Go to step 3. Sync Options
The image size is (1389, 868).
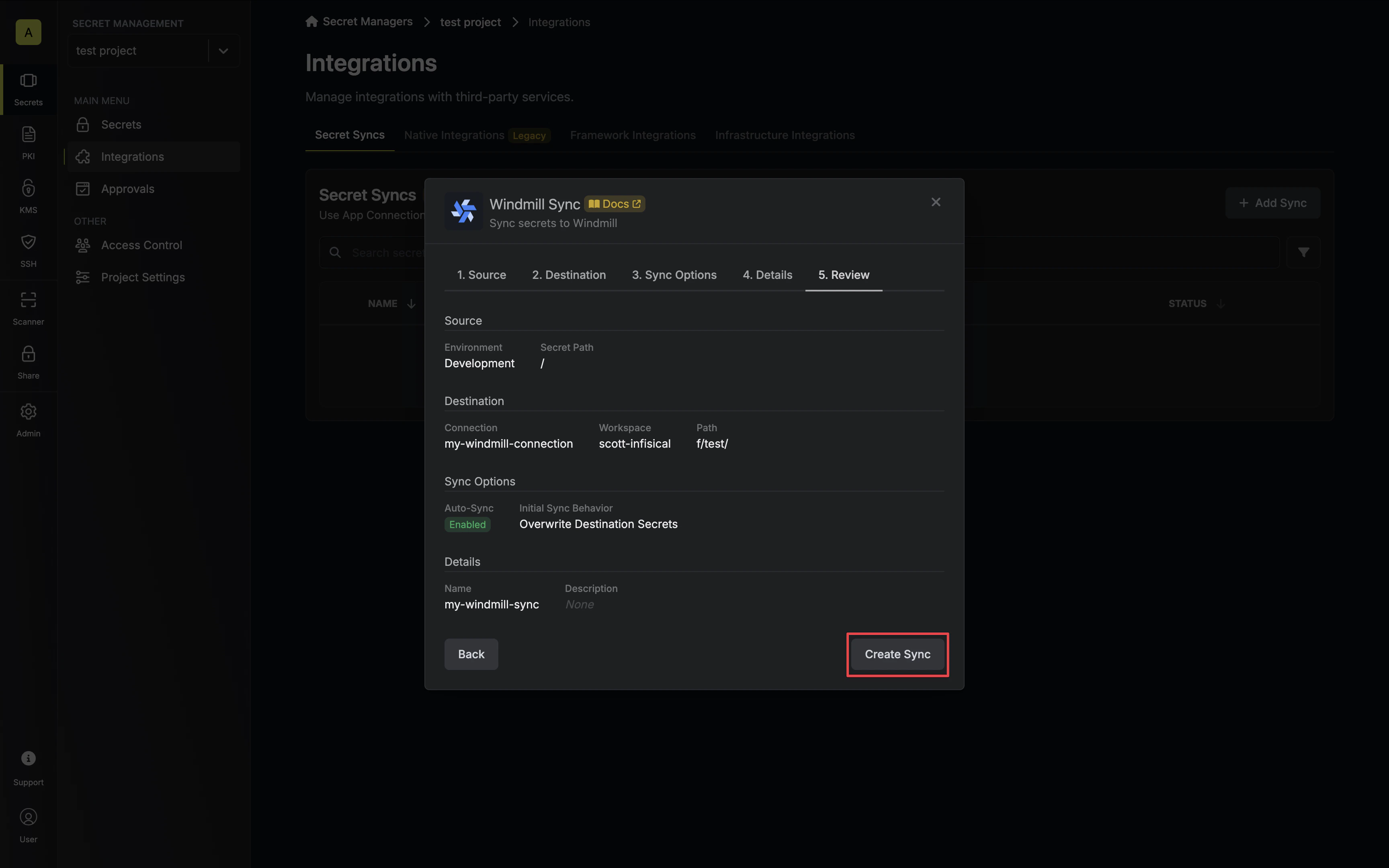pos(674,275)
